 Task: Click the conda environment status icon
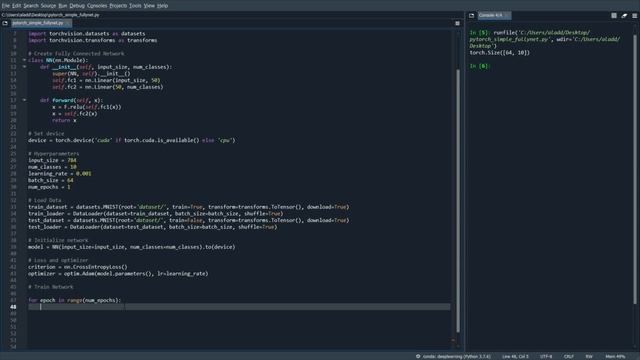pos(418,356)
